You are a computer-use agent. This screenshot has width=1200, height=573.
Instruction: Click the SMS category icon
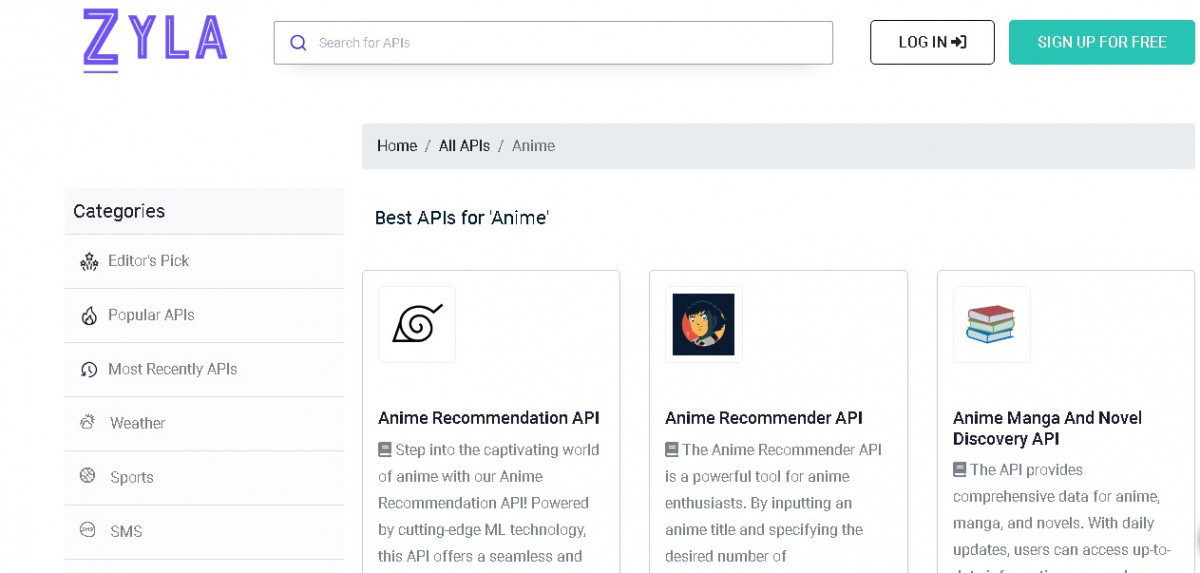(x=88, y=530)
